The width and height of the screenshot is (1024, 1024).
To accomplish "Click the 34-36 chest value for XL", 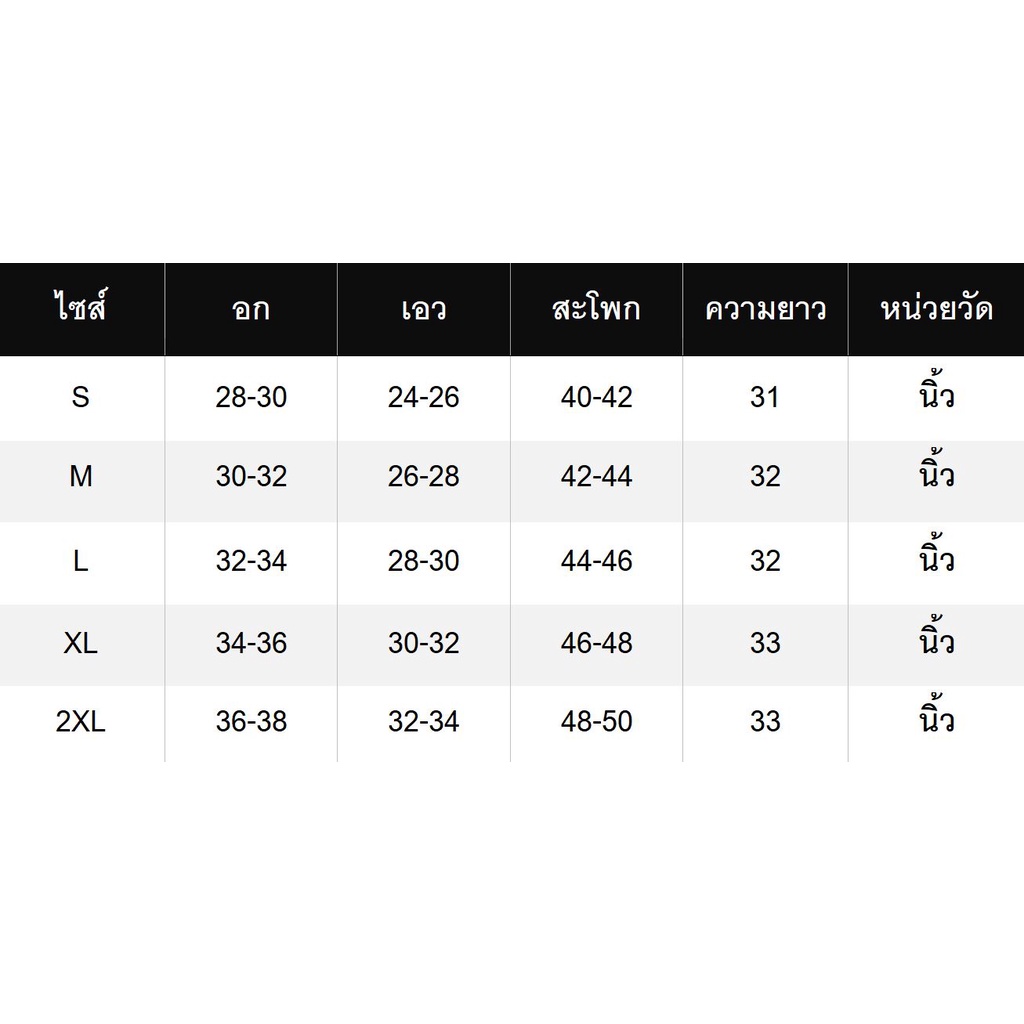I will tap(251, 643).
